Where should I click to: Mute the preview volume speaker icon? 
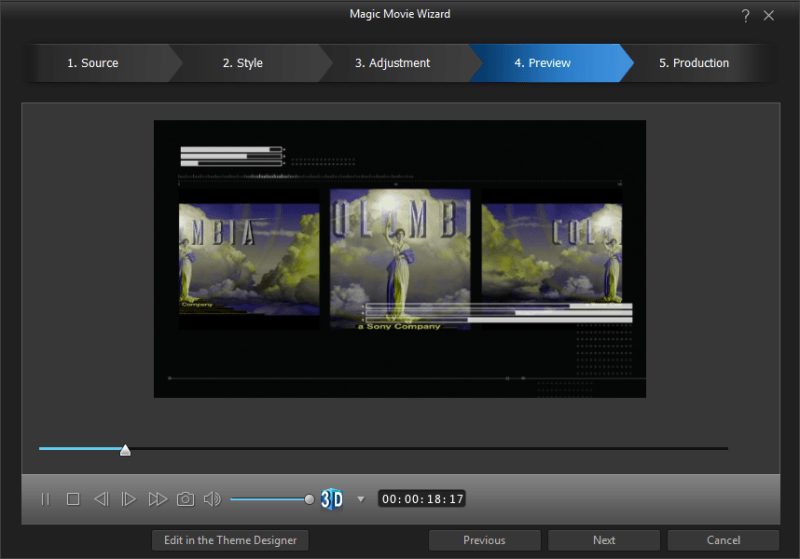pos(212,499)
